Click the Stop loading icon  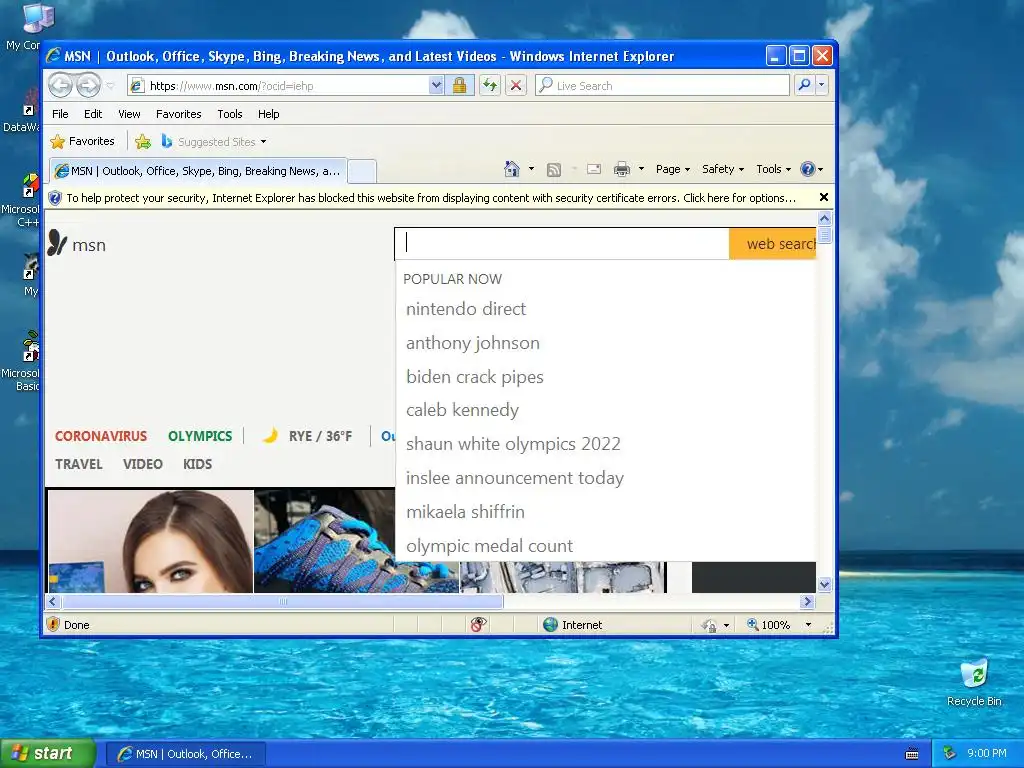tap(516, 86)
